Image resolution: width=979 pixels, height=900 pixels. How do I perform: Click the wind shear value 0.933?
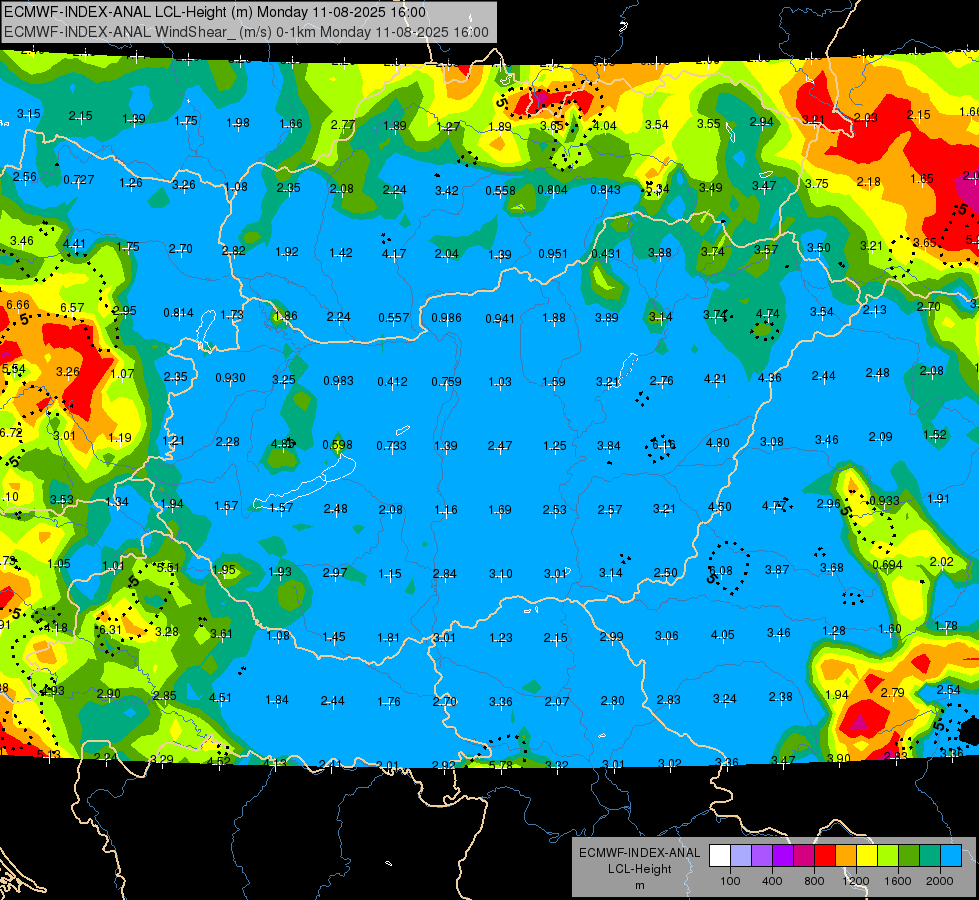click(x=884, y=501)
